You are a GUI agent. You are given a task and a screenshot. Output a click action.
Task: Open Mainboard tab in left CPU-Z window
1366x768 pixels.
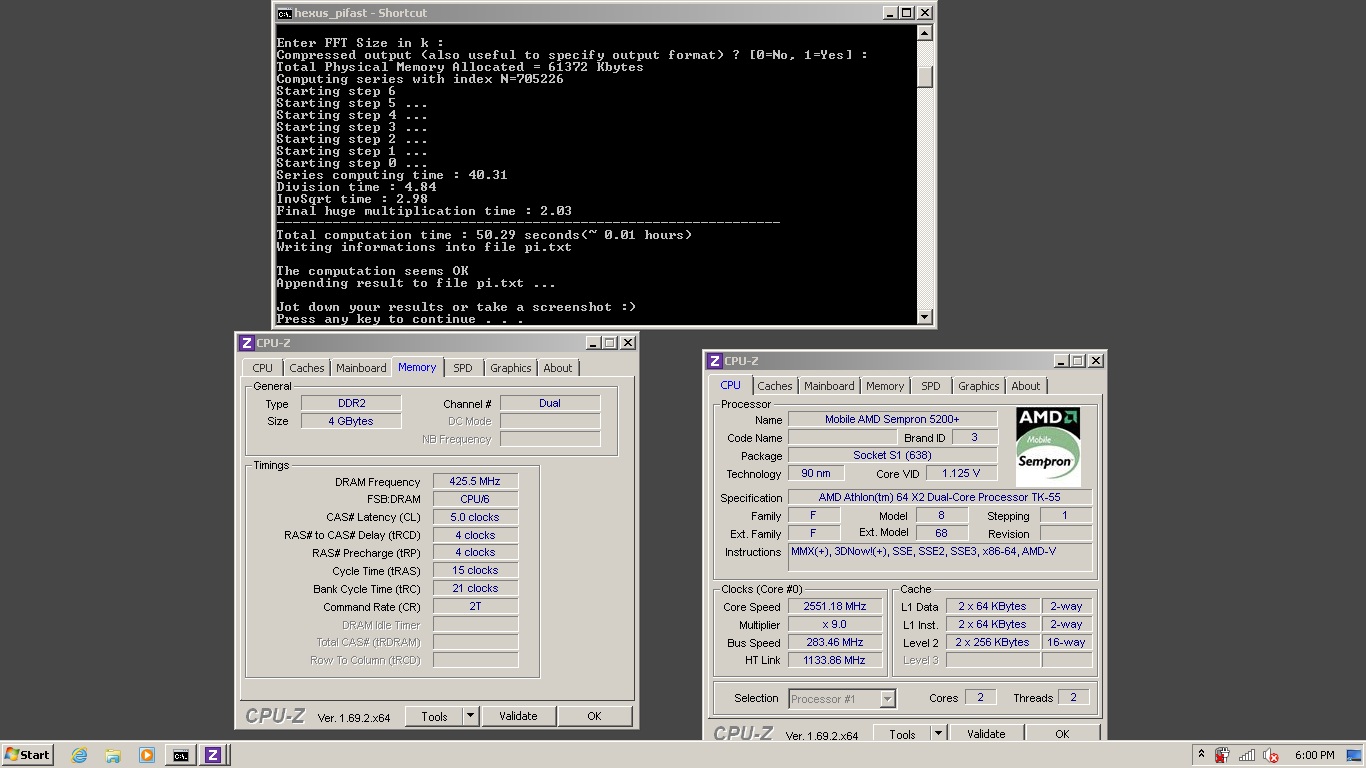[361, 368]
